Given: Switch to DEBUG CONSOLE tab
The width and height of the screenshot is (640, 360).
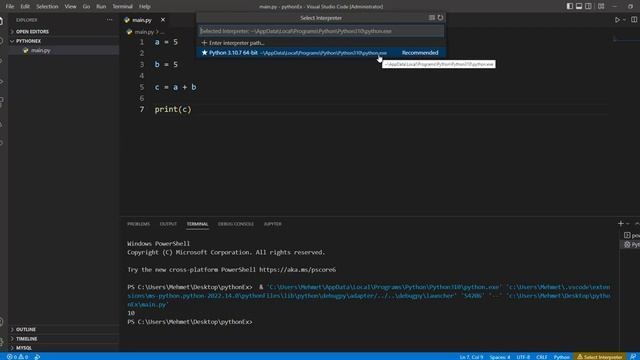Looking at the screenshot, I should [x=236, y=224].
